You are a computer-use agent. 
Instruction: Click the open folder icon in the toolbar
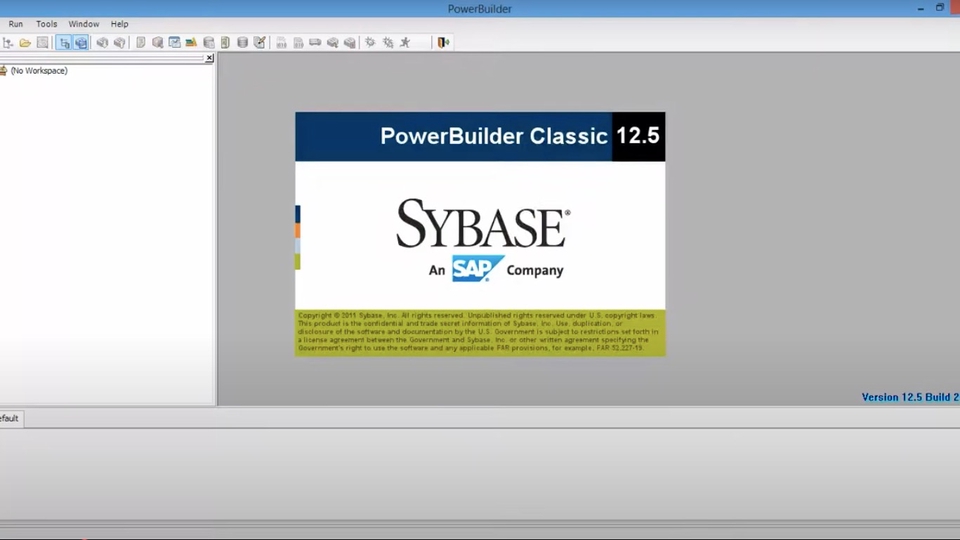coord(25,43)
